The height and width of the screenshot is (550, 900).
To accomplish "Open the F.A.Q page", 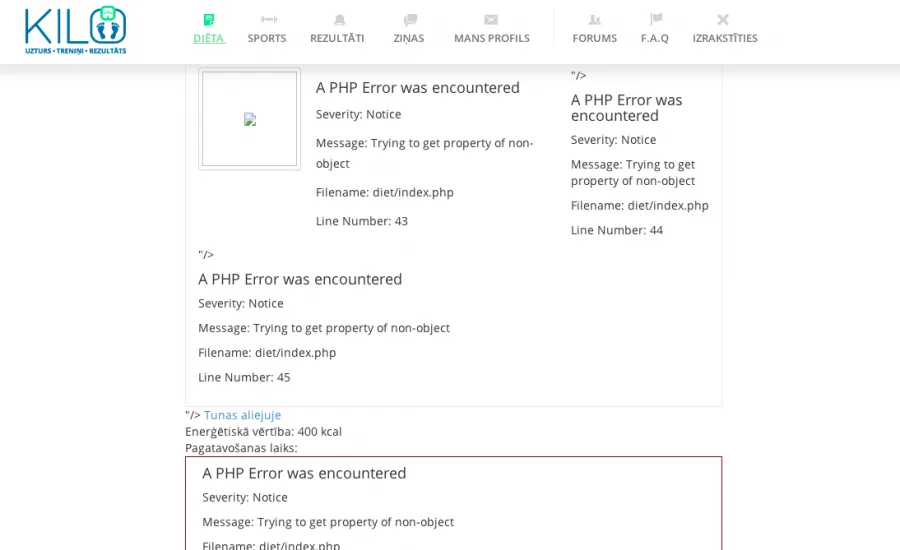I will pyautogui.click(x=655, y=38).
